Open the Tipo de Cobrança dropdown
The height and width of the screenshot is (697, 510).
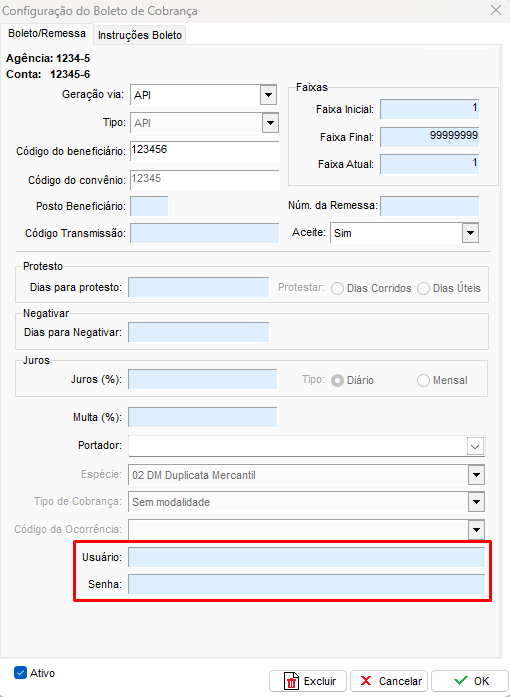click(x=476, y=502)
